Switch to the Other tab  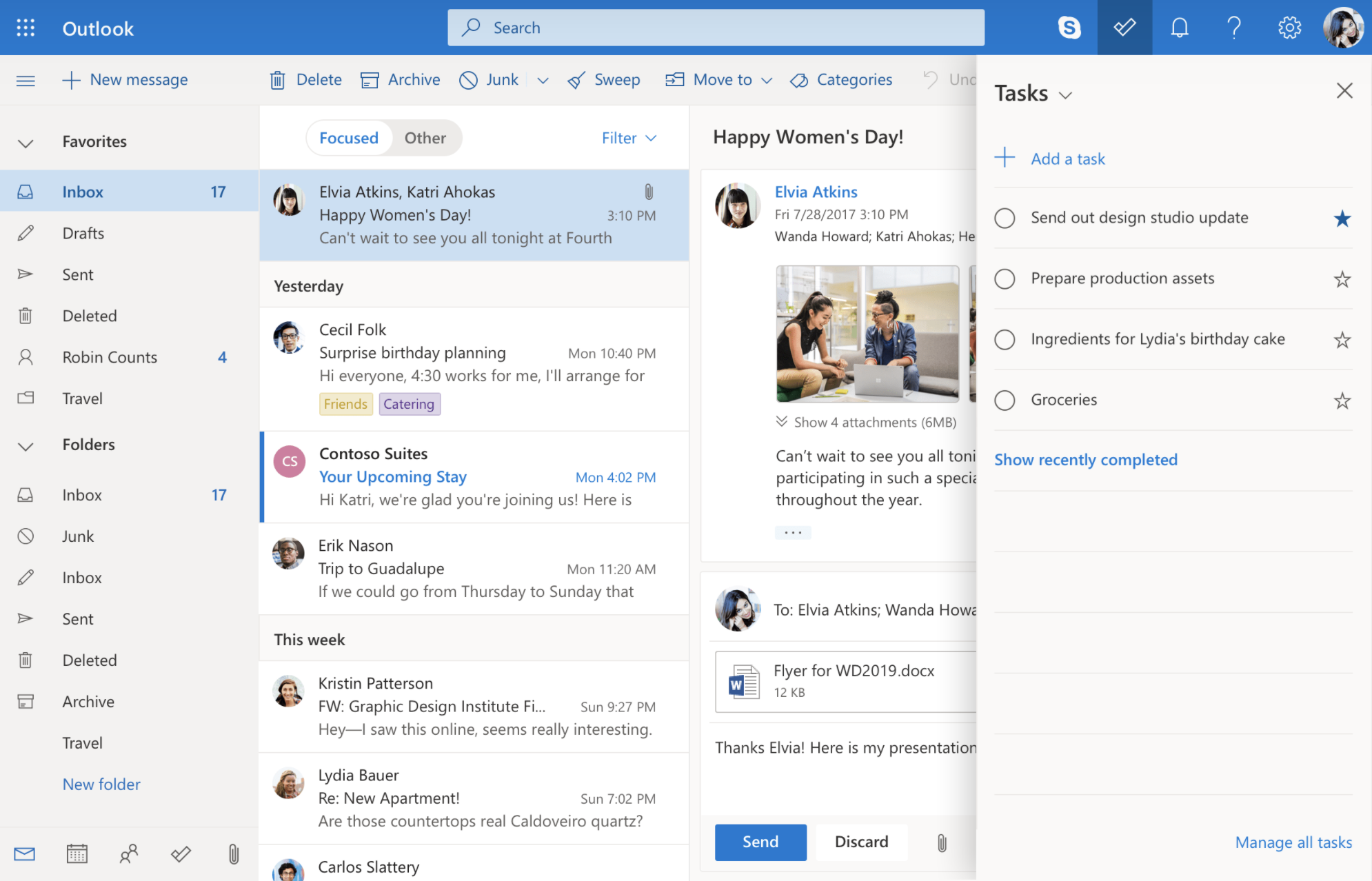pos(425,138)
